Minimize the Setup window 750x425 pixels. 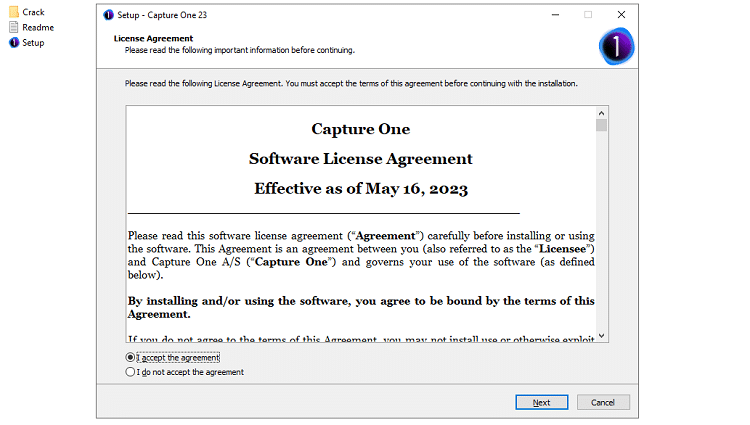pyautogui.click(x=555, y=15)
